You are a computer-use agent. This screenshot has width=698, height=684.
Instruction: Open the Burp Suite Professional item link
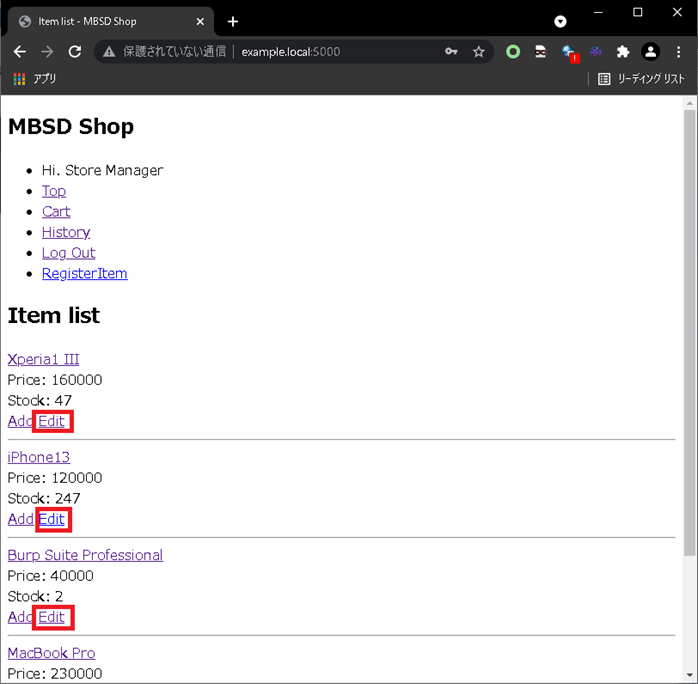coord(85,555)
